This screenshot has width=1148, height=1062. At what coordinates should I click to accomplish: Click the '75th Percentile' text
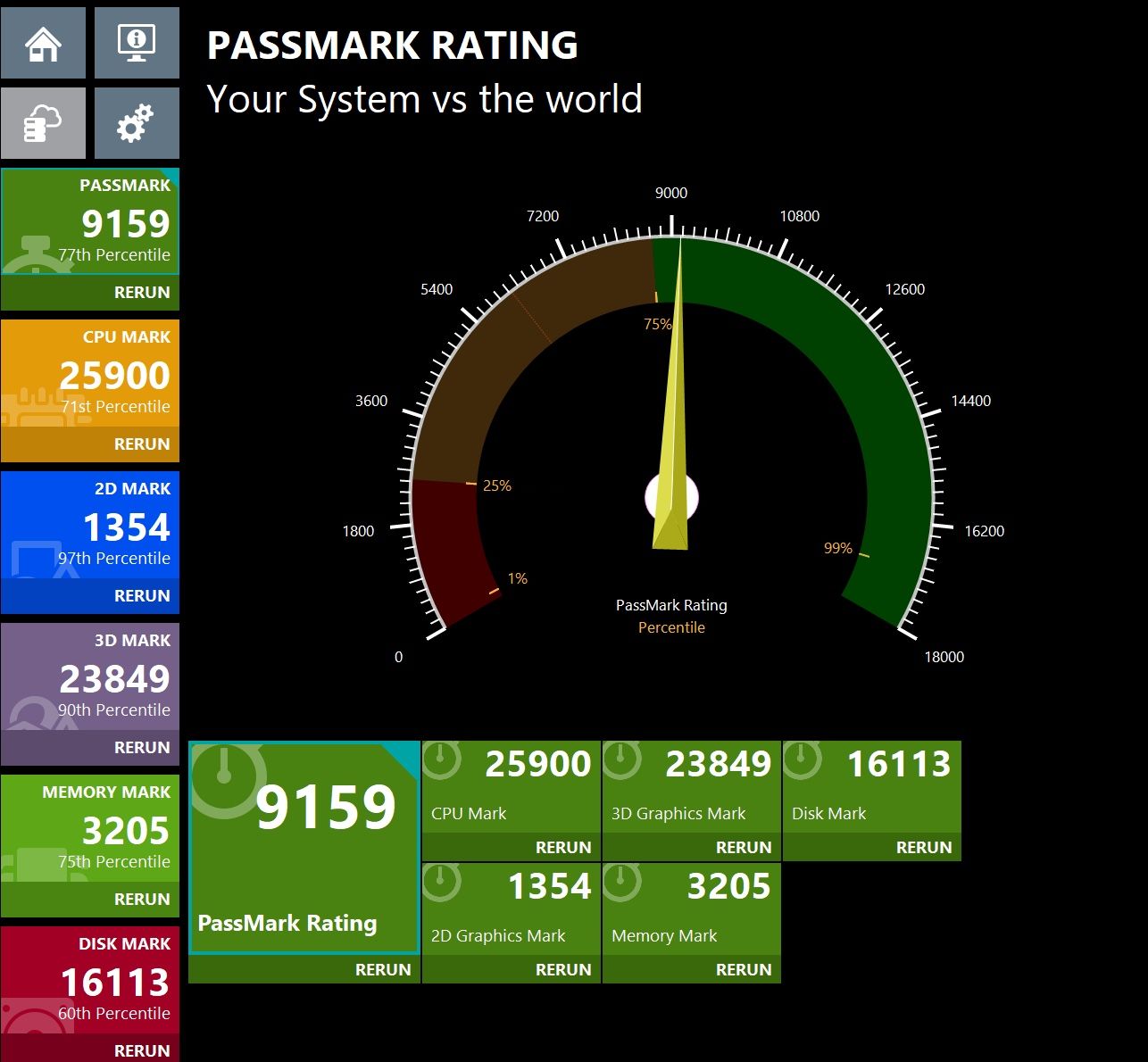pos(114,861)
